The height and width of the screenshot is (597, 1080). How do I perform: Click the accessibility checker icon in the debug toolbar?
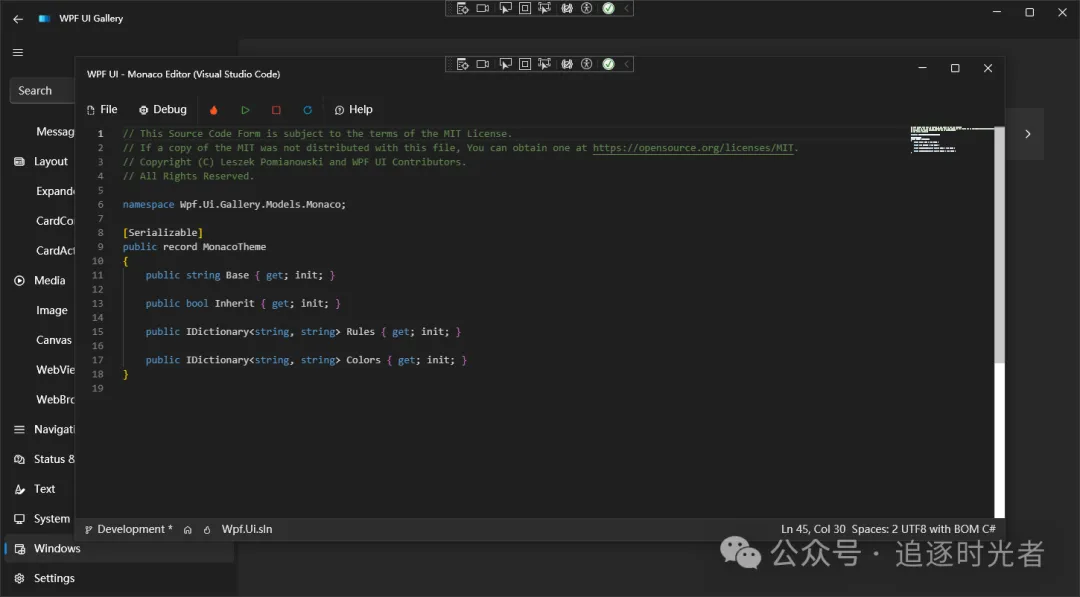coord(588,64)
